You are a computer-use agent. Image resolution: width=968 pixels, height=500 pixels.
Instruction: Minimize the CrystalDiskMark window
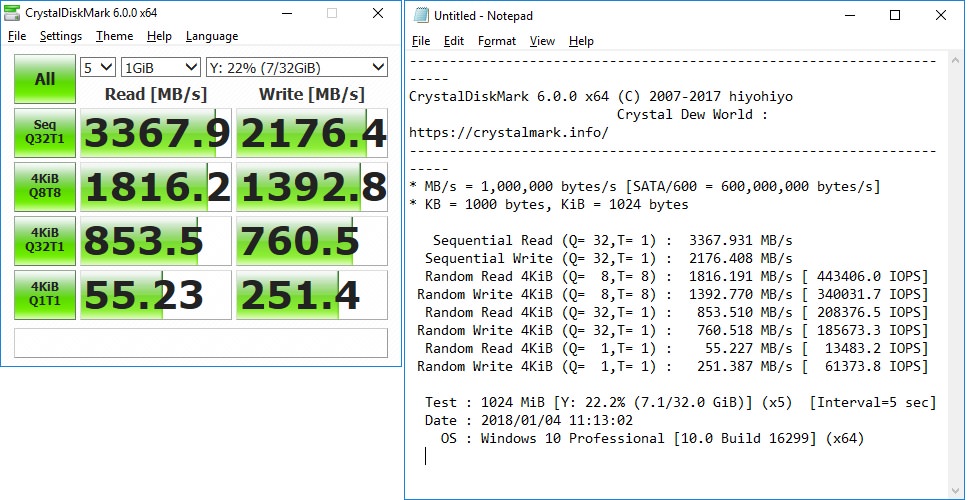pyautogui.click(x=286, y=13)
